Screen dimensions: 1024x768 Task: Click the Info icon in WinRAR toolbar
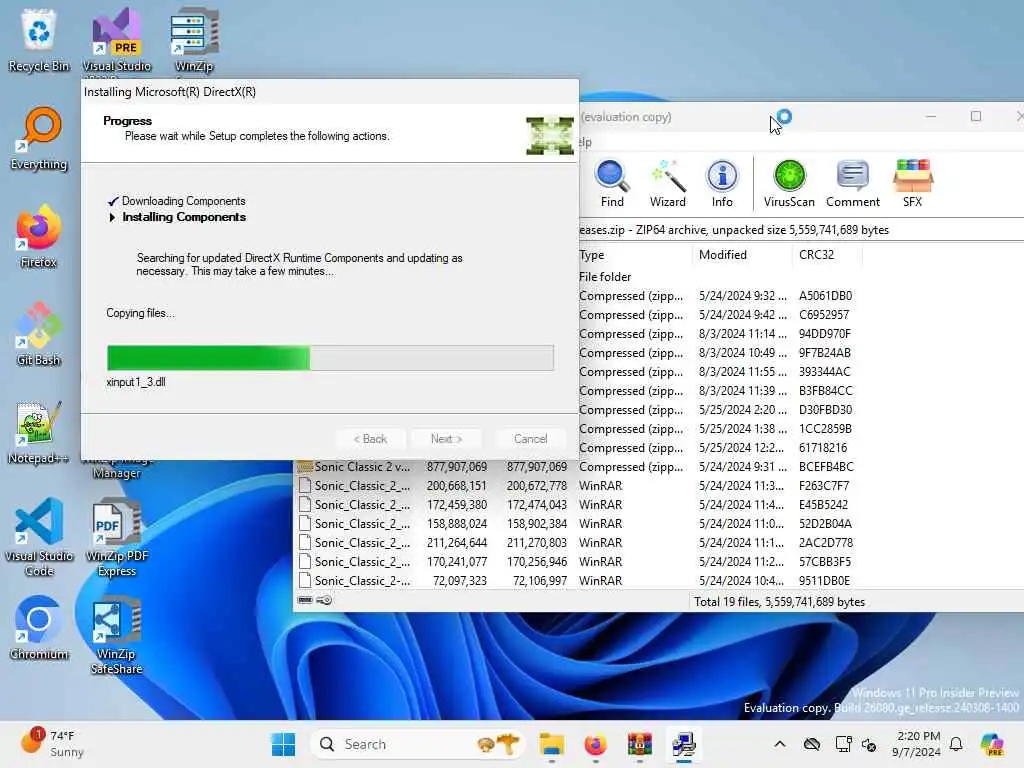[x=722, y=184]
